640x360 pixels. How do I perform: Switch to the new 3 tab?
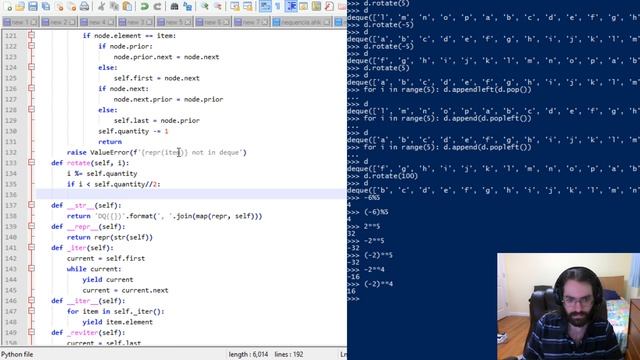click(x=136, y=22)
